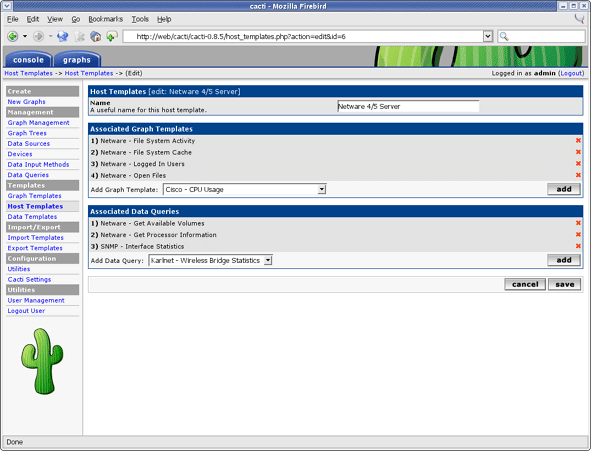Switch to the graphs tab

(77, 60)
